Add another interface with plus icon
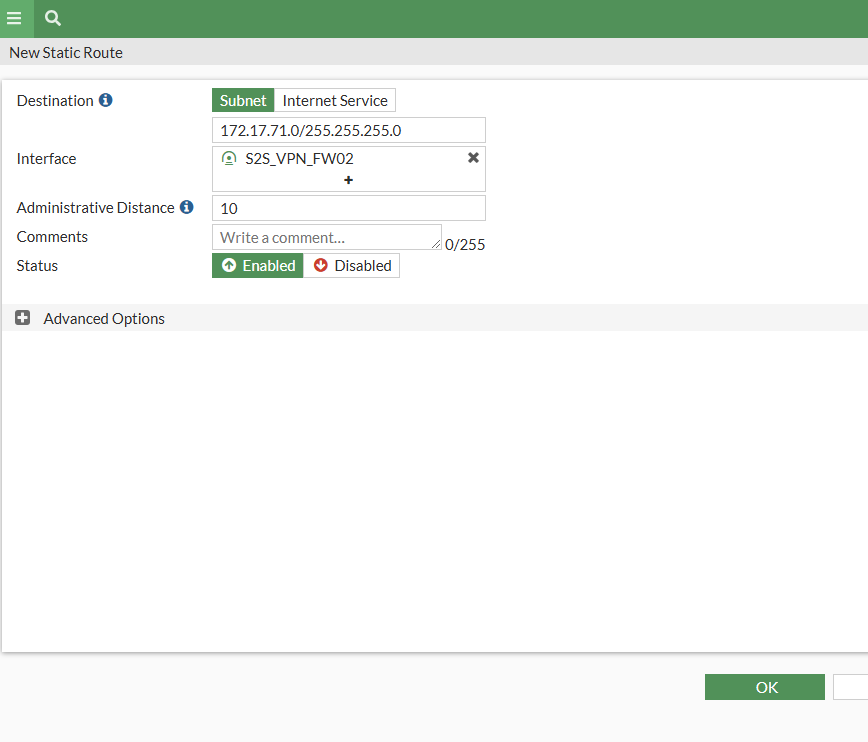This screenshot has width=868, height=742. click(x=348, y=180)
